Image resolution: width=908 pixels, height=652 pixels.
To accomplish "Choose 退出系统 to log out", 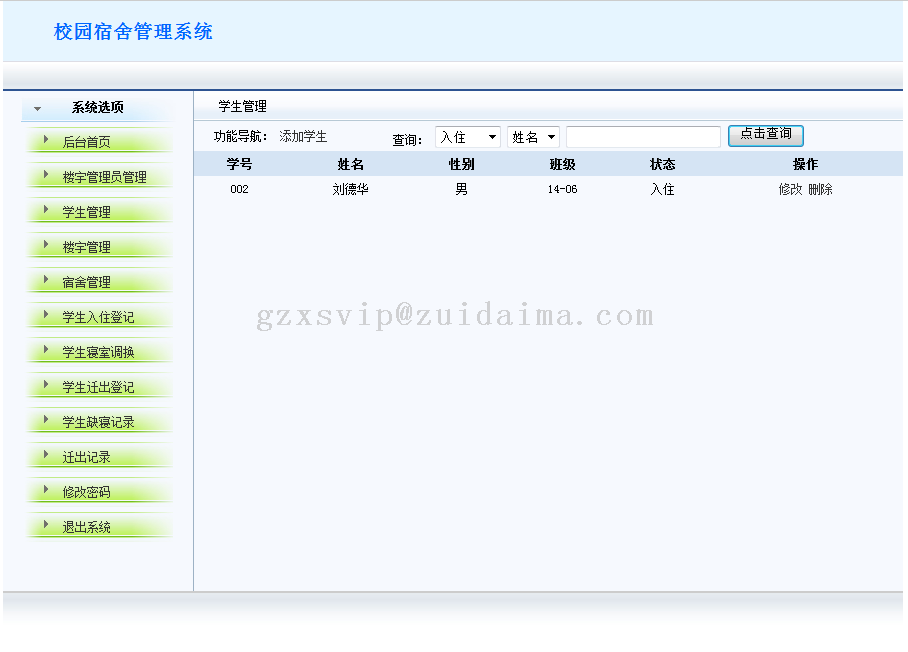I will (86, 527).
